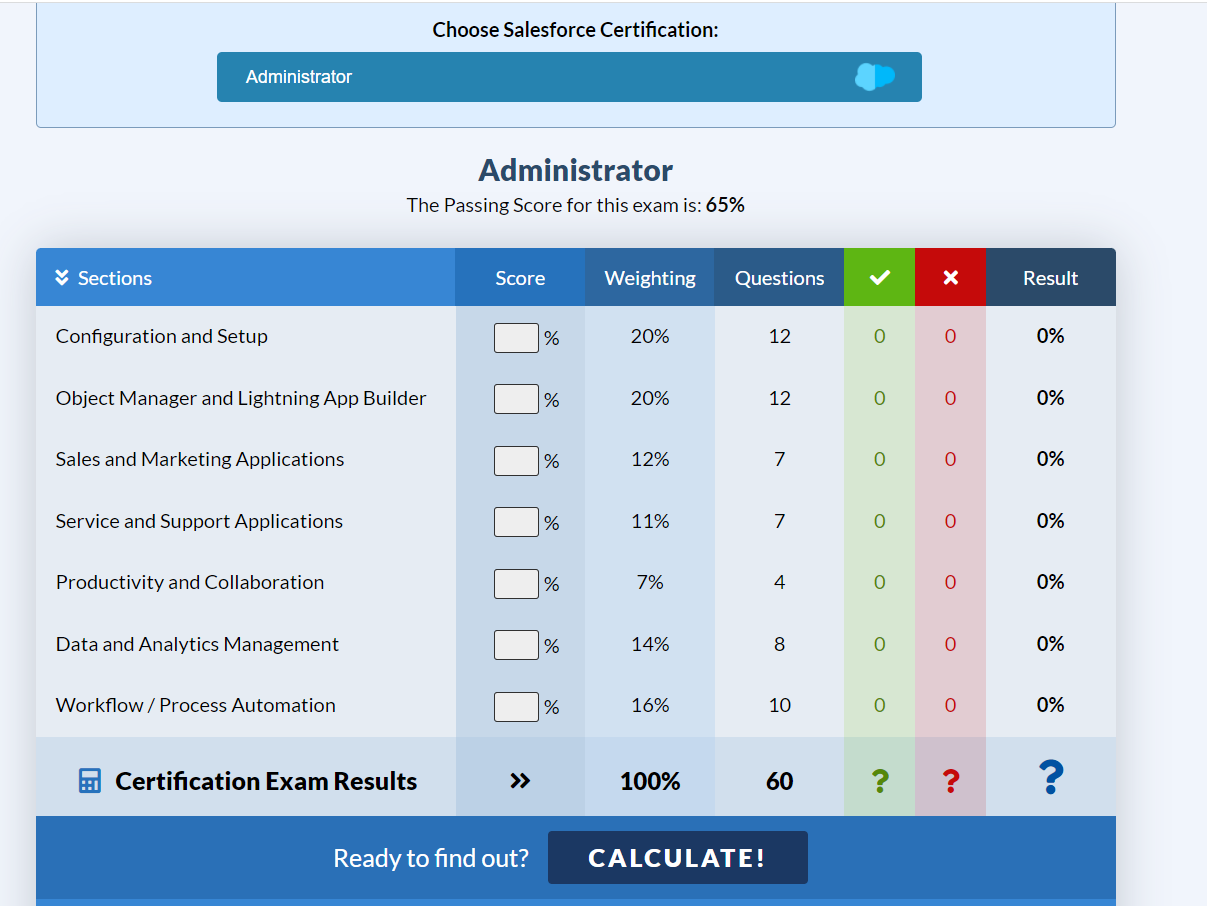Click the calculator icon beside Certification Exam Results
The width and height of the screenshot is (1207, 906).
click(x=90, y=781)
